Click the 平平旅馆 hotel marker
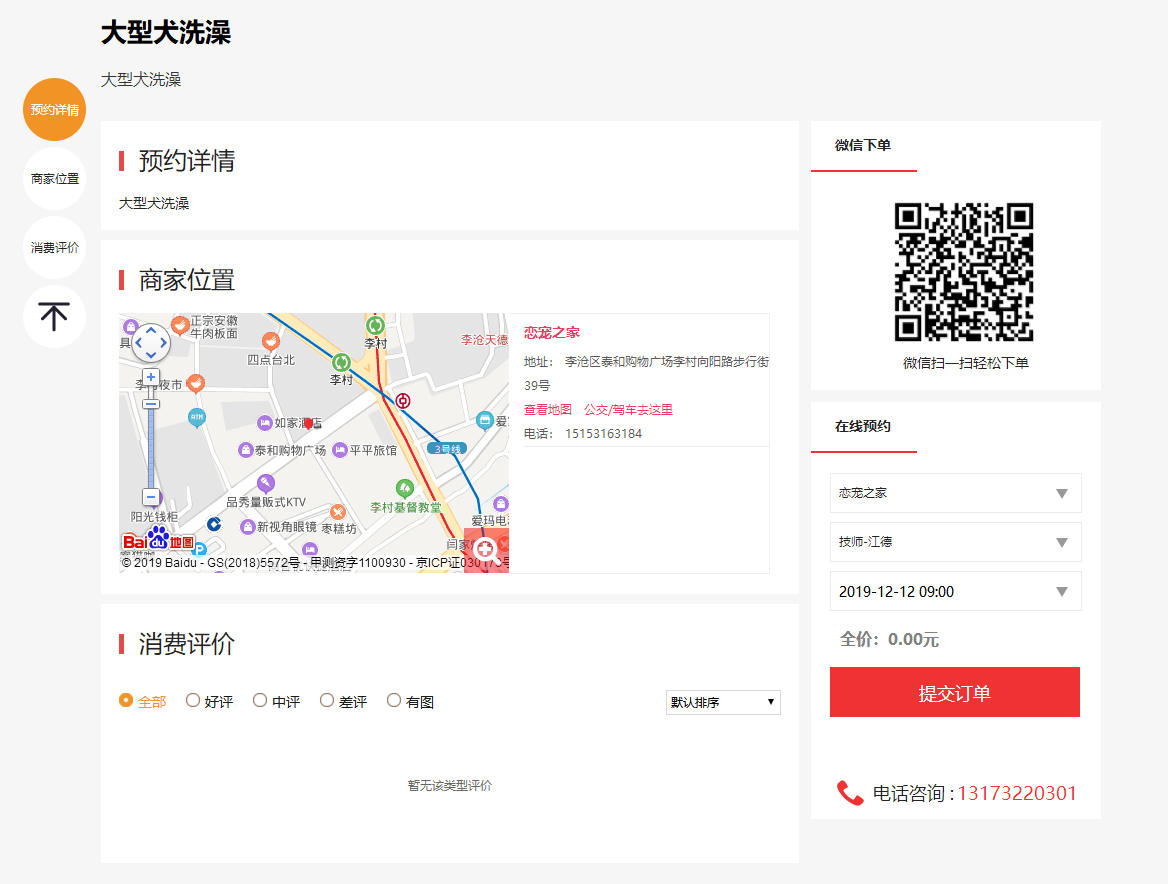This screenshot has width=1168, height=884. click(340, 450)
